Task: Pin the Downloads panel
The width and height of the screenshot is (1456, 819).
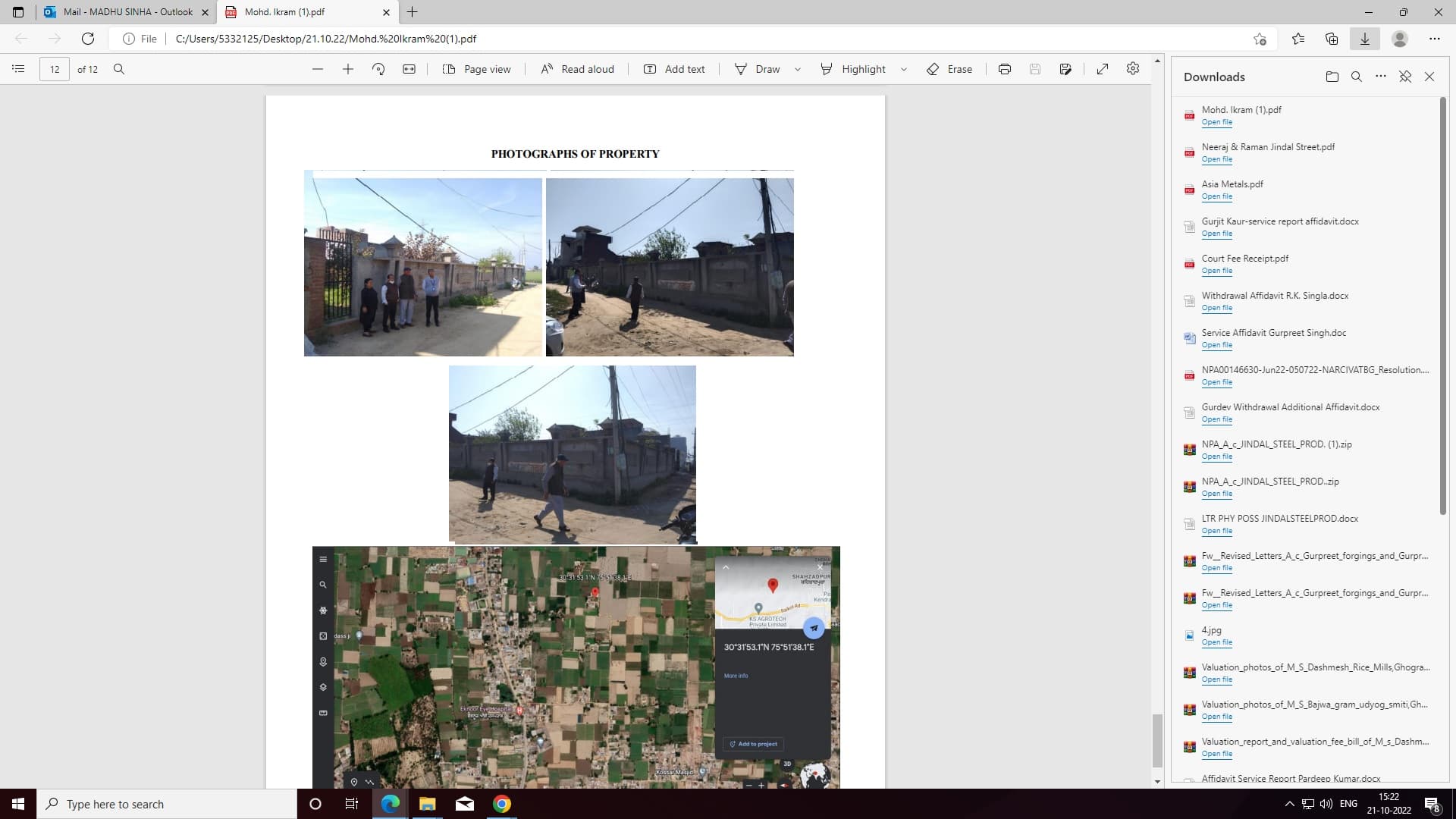Action: click(x=1405, y=77)
